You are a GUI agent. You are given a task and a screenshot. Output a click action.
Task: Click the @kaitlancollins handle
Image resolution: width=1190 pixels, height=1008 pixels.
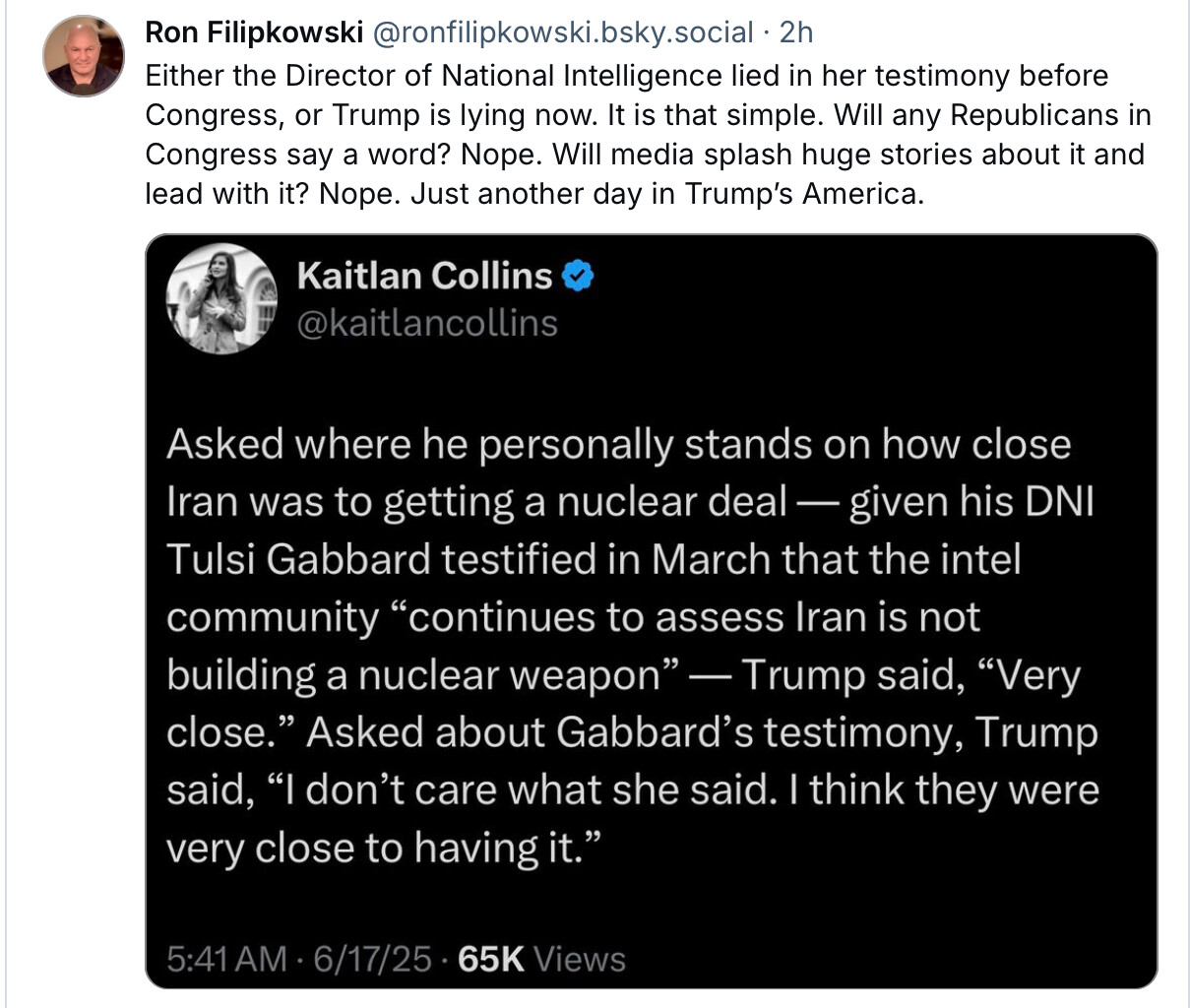click(x=427, y=323)
